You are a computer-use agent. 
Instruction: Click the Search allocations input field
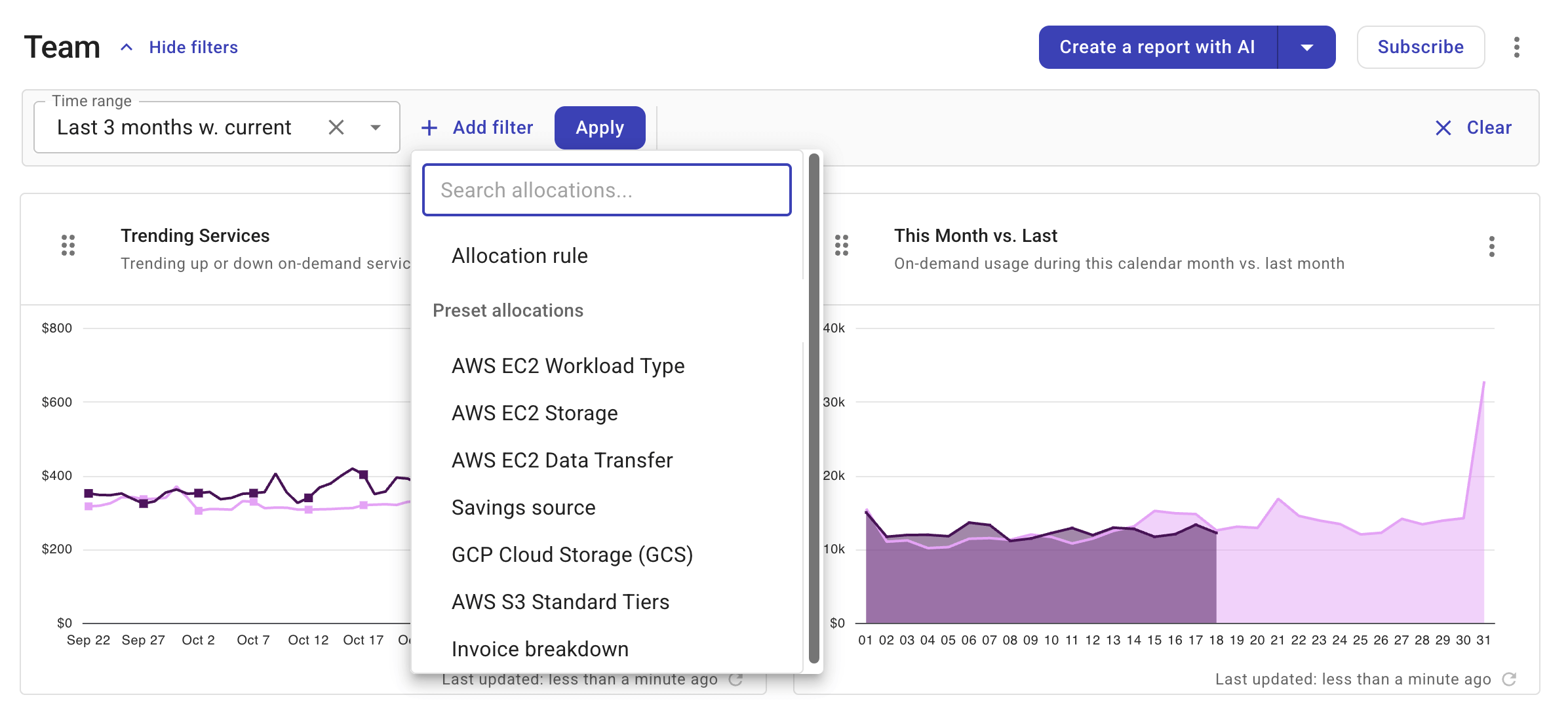(606, 190)
